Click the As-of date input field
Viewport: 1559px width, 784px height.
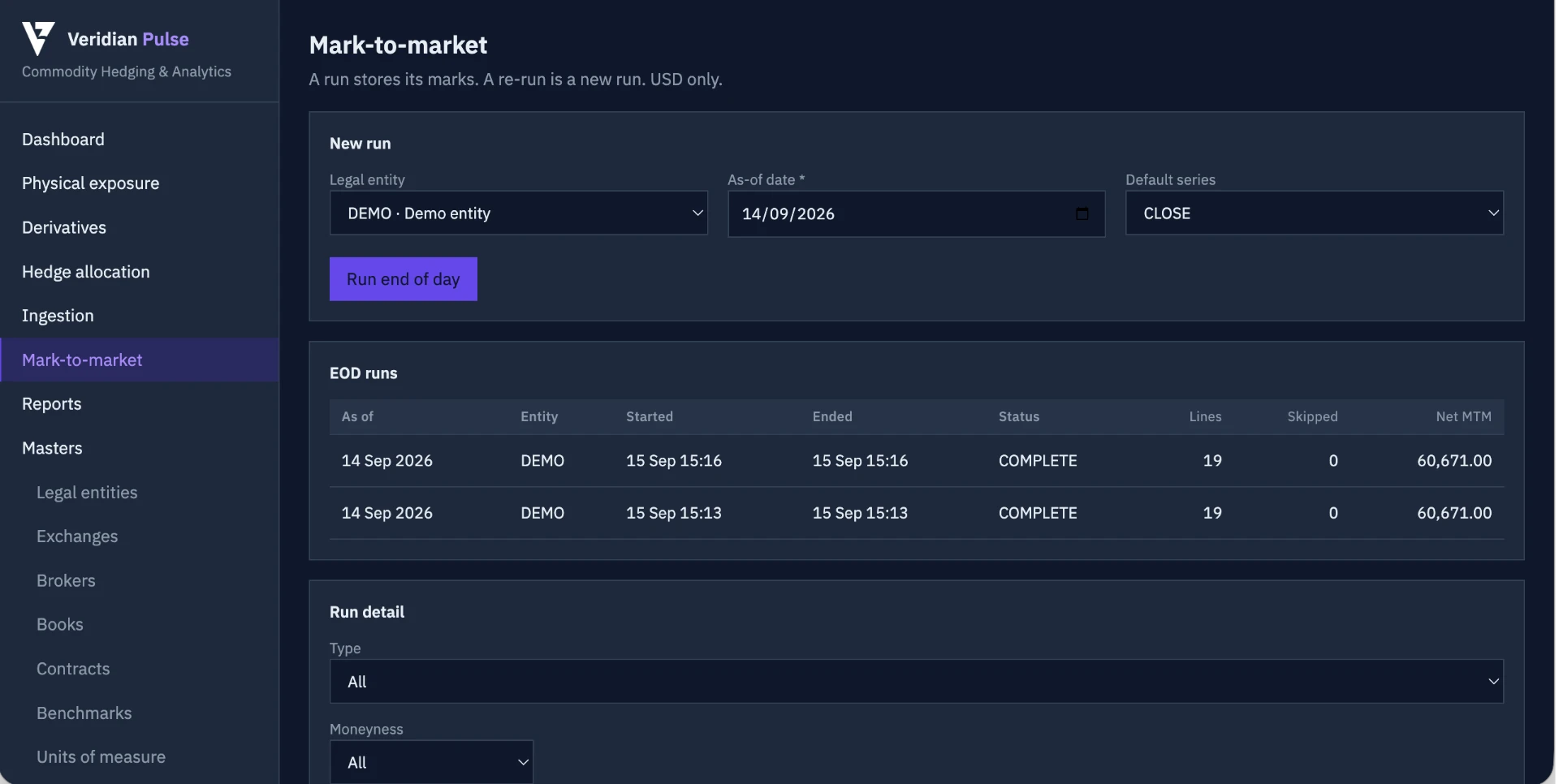point(917,214)
